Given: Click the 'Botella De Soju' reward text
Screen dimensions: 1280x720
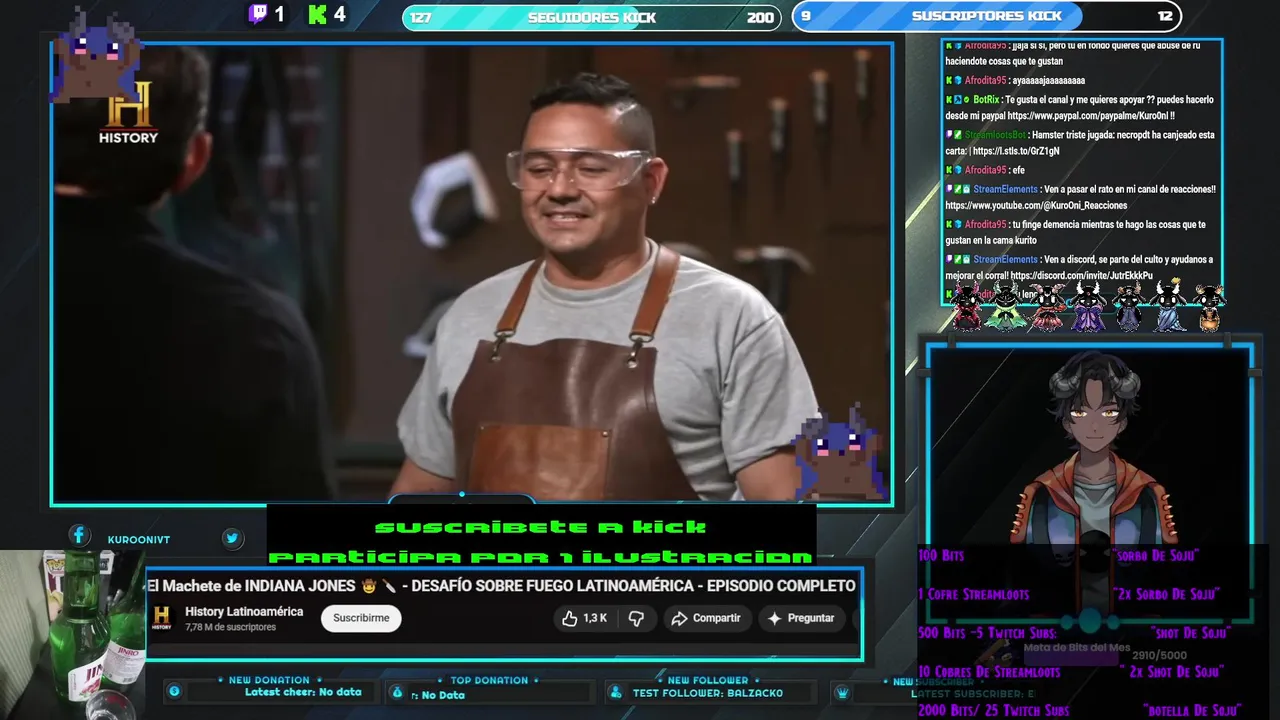Looking at the screenshot, I should pos(1192,710).
